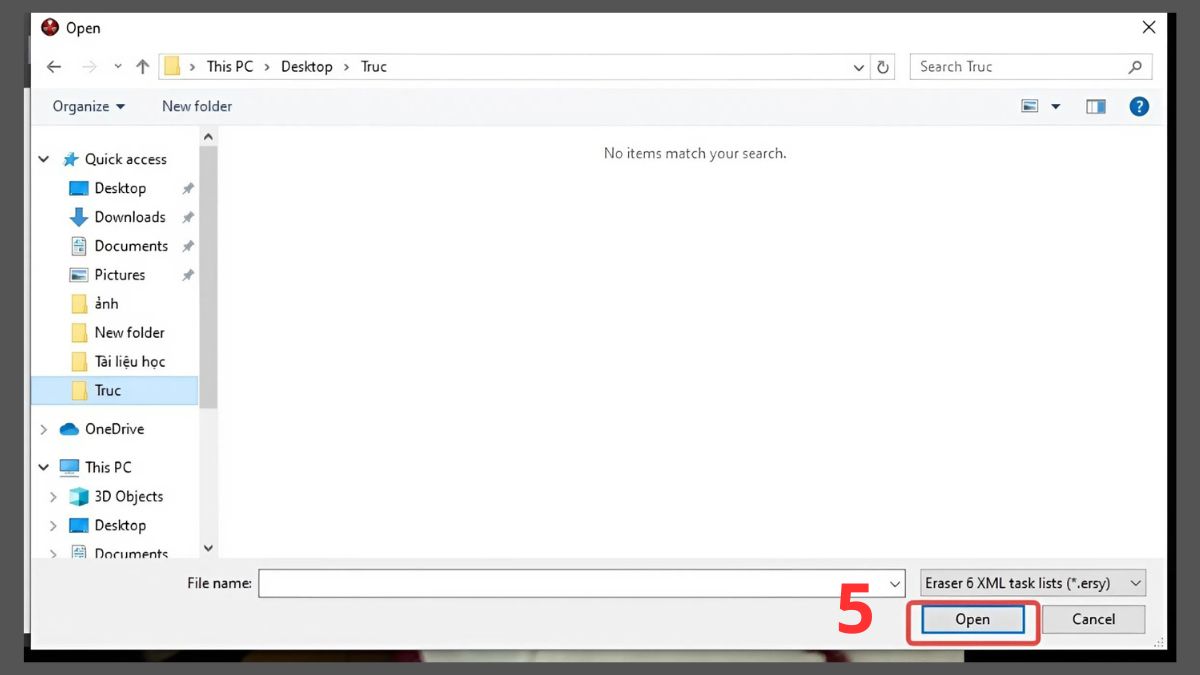Expand the 3D Objects folder
1200x675 pixels.
[53, 497]
